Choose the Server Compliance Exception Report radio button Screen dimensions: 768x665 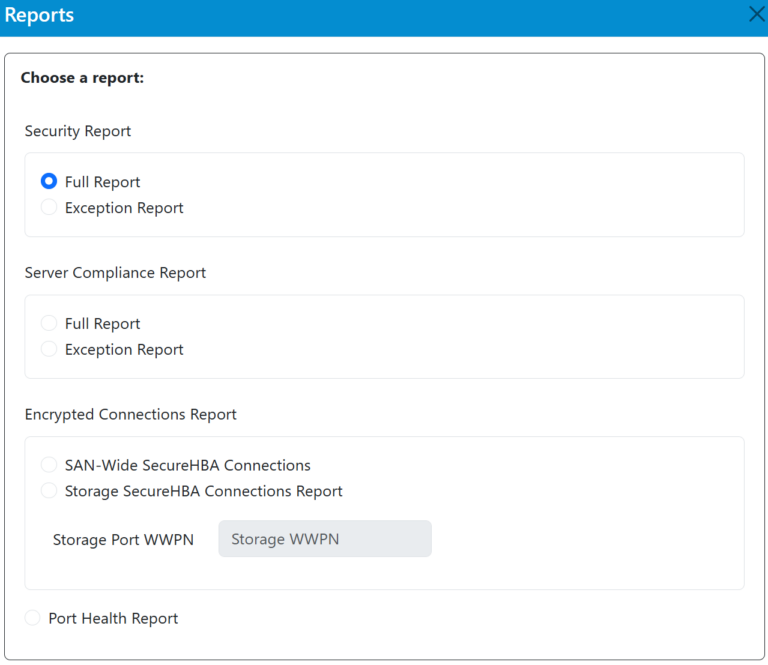(49, 350)
